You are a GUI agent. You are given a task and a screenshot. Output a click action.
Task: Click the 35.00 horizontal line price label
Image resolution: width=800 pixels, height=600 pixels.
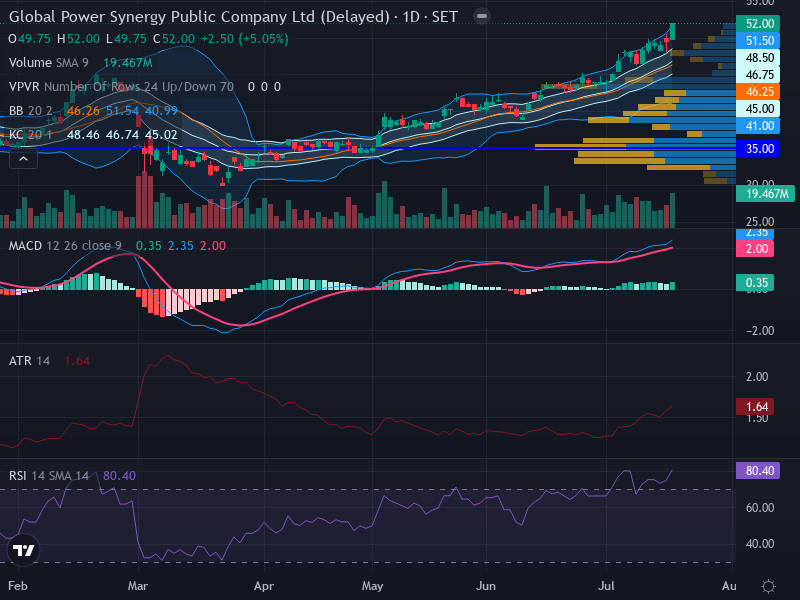758,148
